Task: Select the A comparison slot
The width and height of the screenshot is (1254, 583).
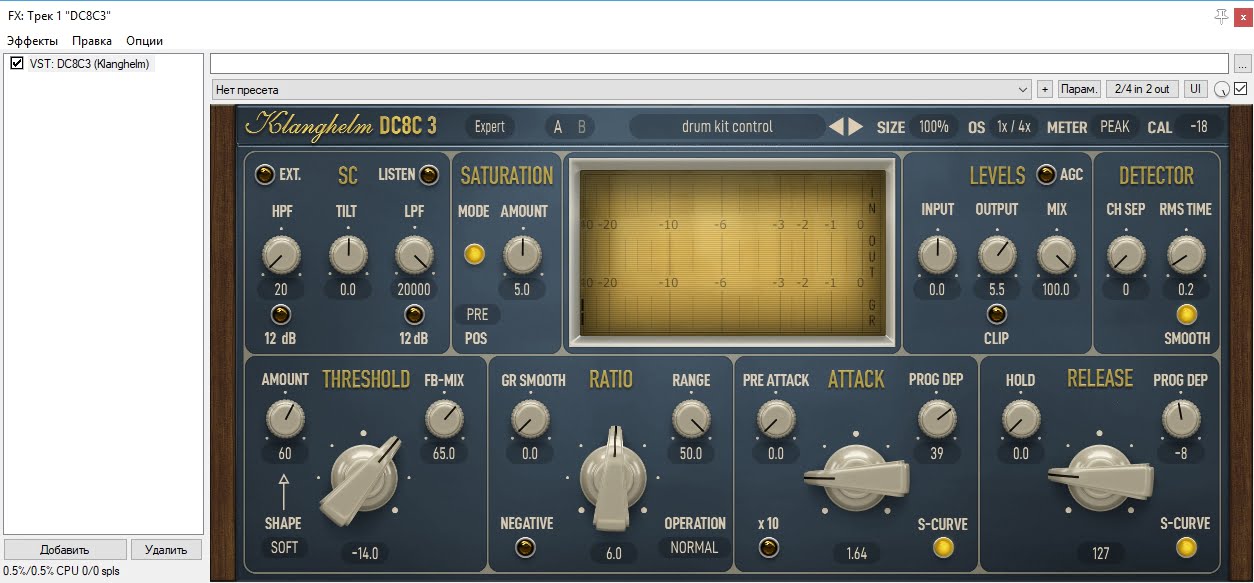Action: click(x=558, y=127)
